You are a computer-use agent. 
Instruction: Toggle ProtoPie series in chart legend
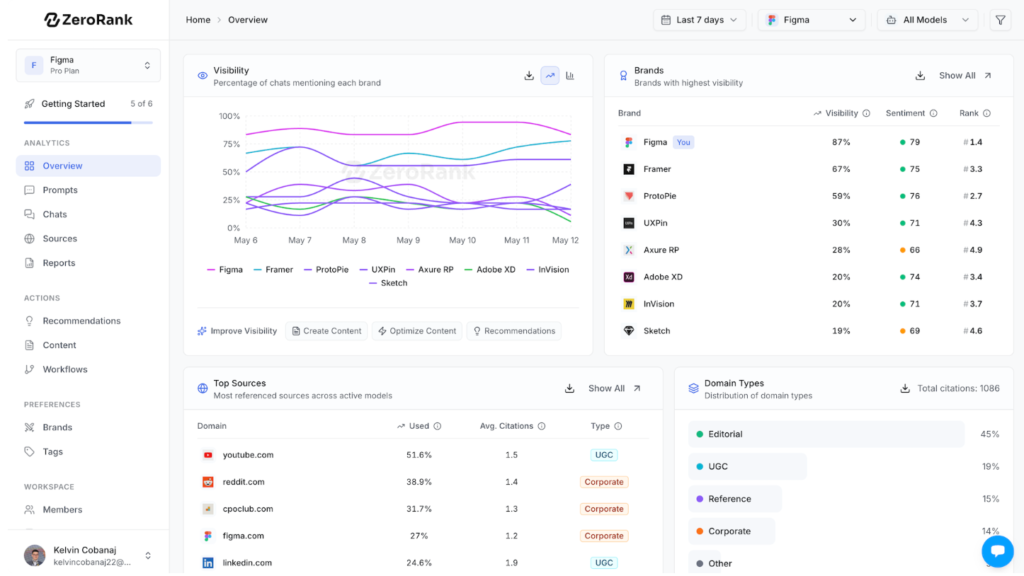click(x=326, y=270)
